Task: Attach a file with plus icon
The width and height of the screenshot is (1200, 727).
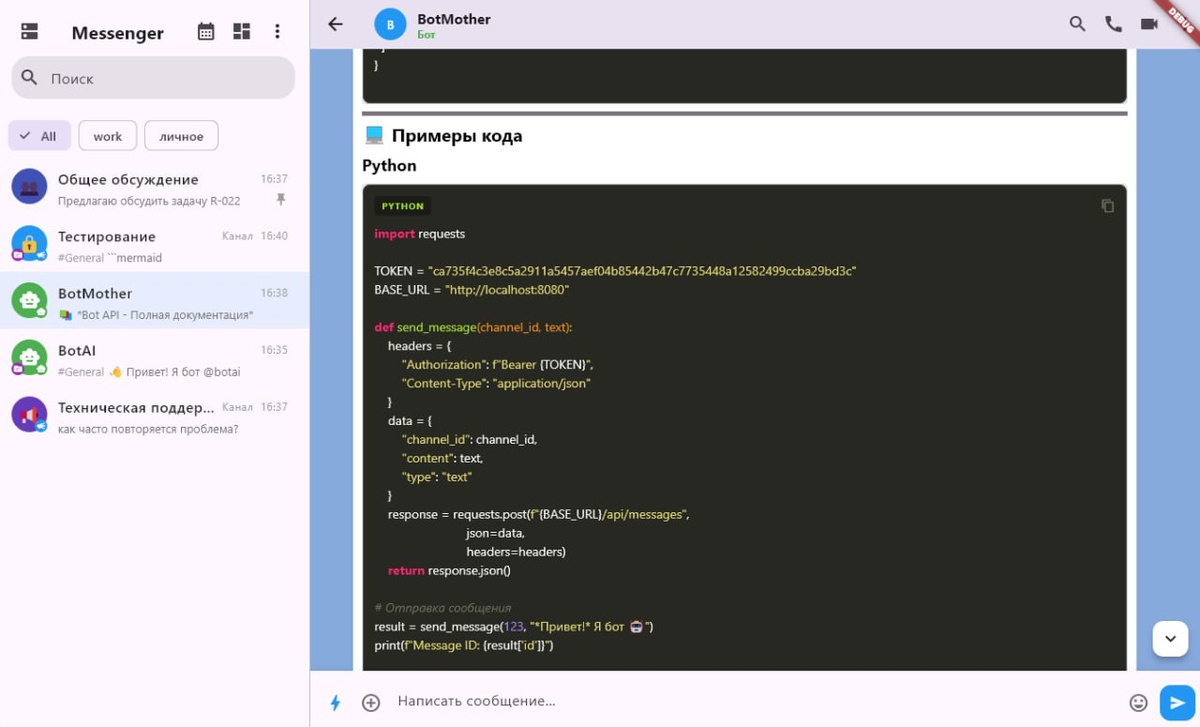Action: [371, 702]
